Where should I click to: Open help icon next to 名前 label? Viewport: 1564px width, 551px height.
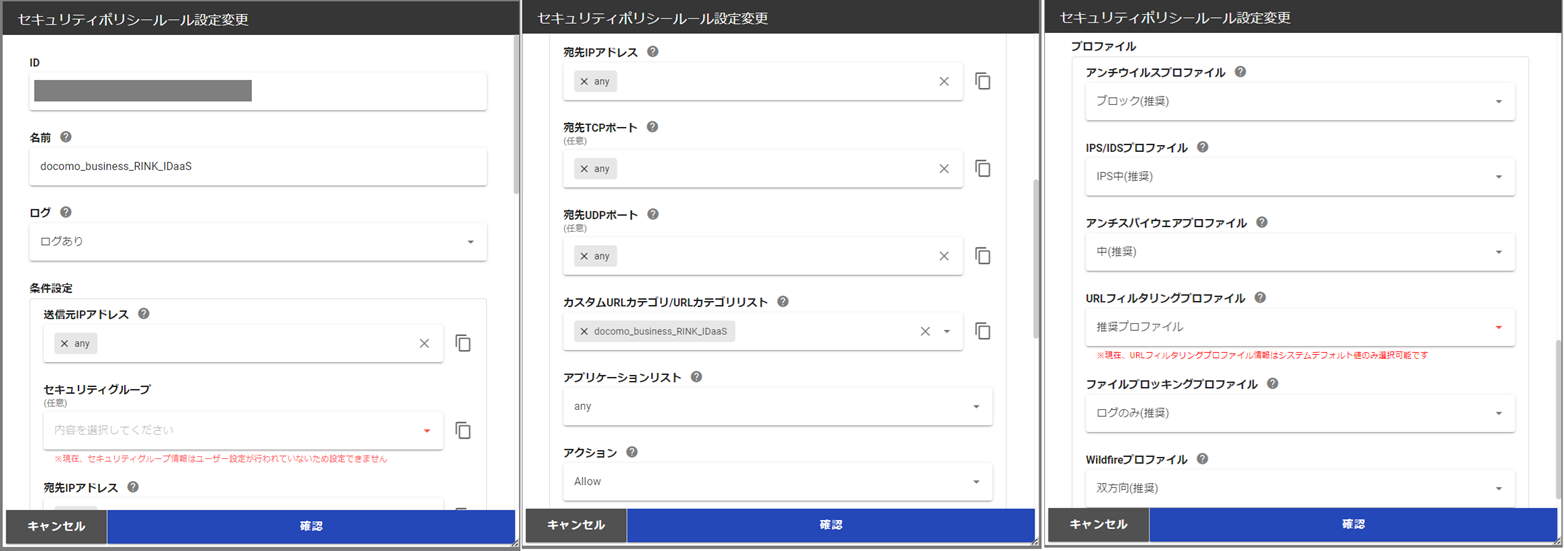tap(66, 137)
